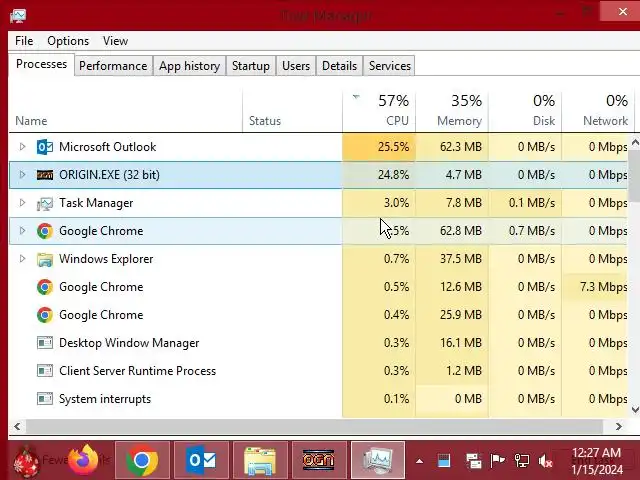Open Outlook from the taskbar
640x480 pixels.
202,460
